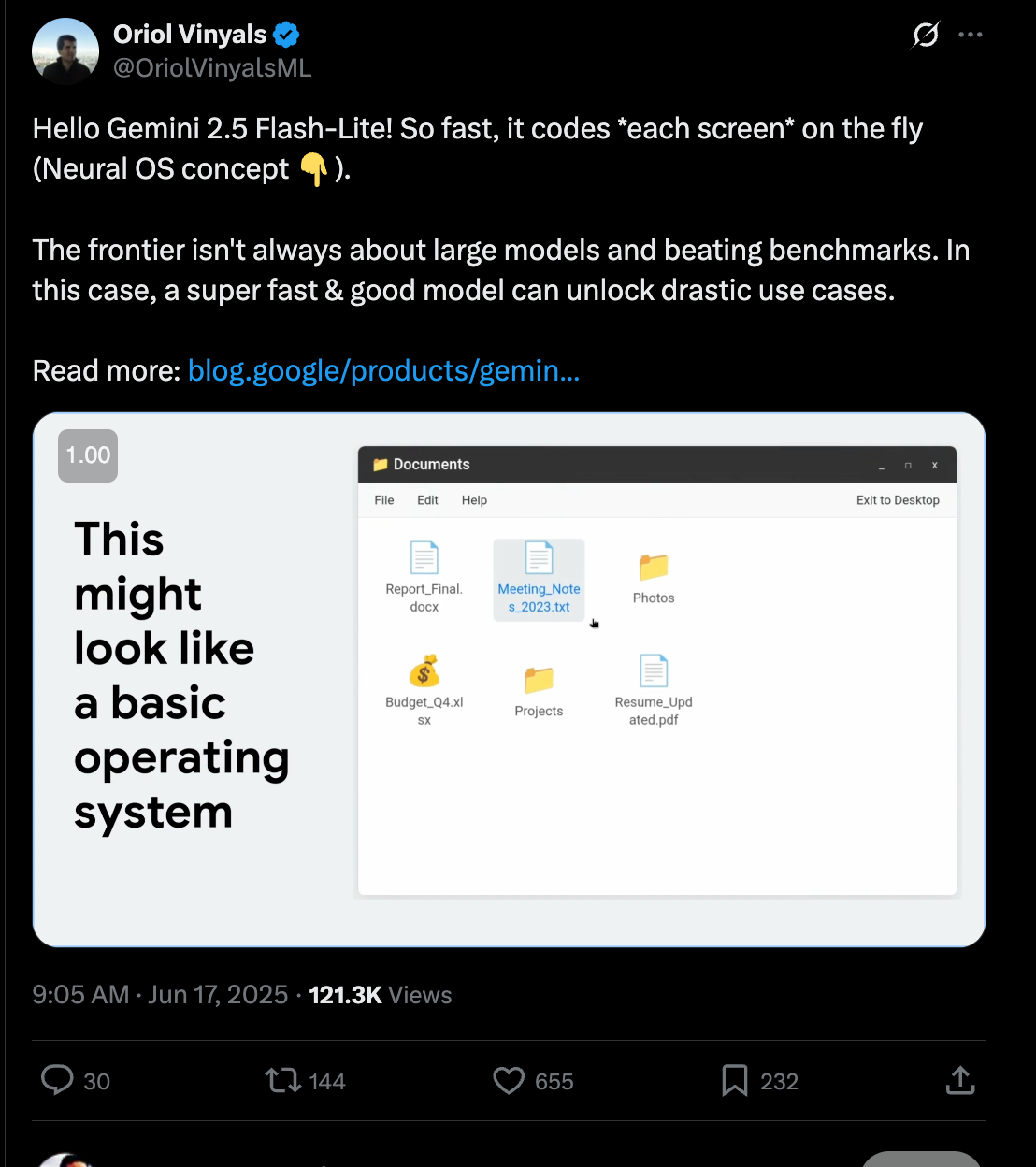Bookmark this post
The height and width of the screenshot is (1167, 1036).
[x=735, y=1081]
